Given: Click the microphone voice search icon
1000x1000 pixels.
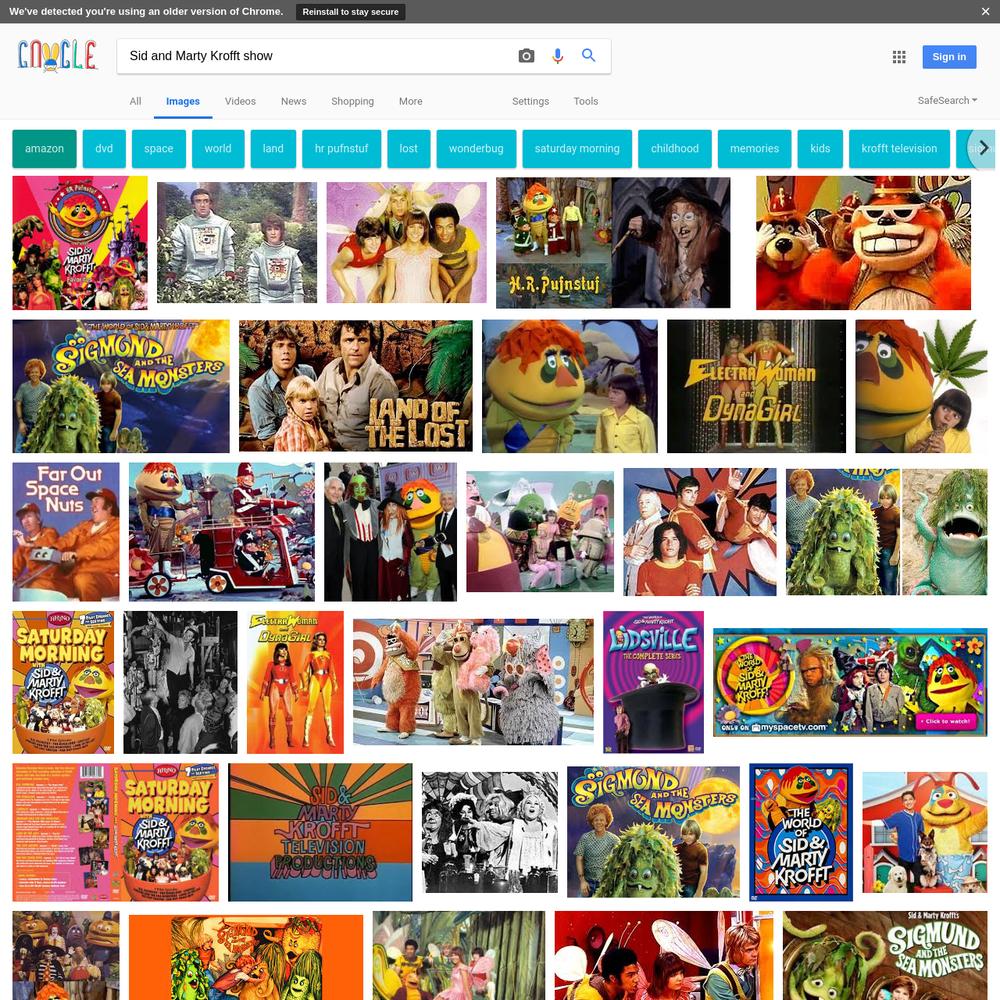Looking at the screenshot, I should [x=557, y=56].
